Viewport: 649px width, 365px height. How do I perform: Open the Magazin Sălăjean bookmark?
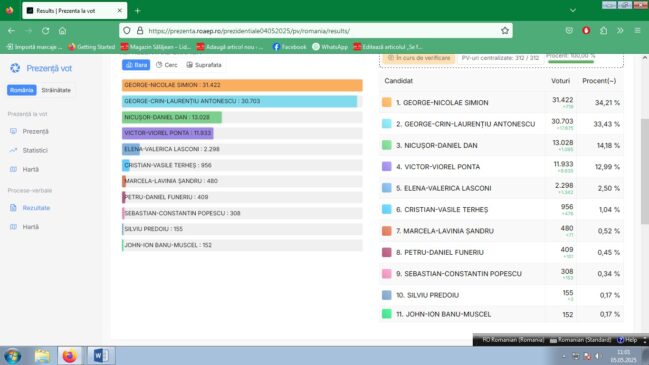156,47
